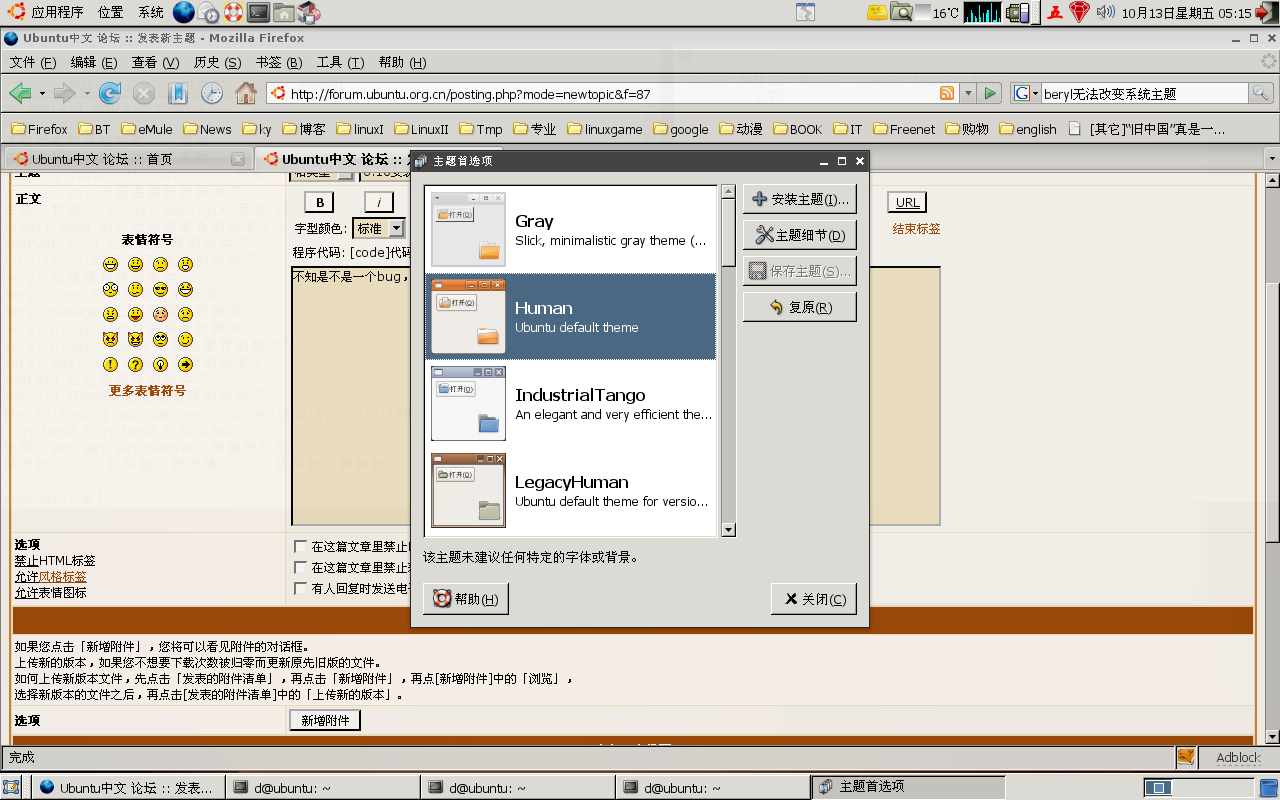
Task: Launch the terminal from the top panel
Action: point(259,13)
